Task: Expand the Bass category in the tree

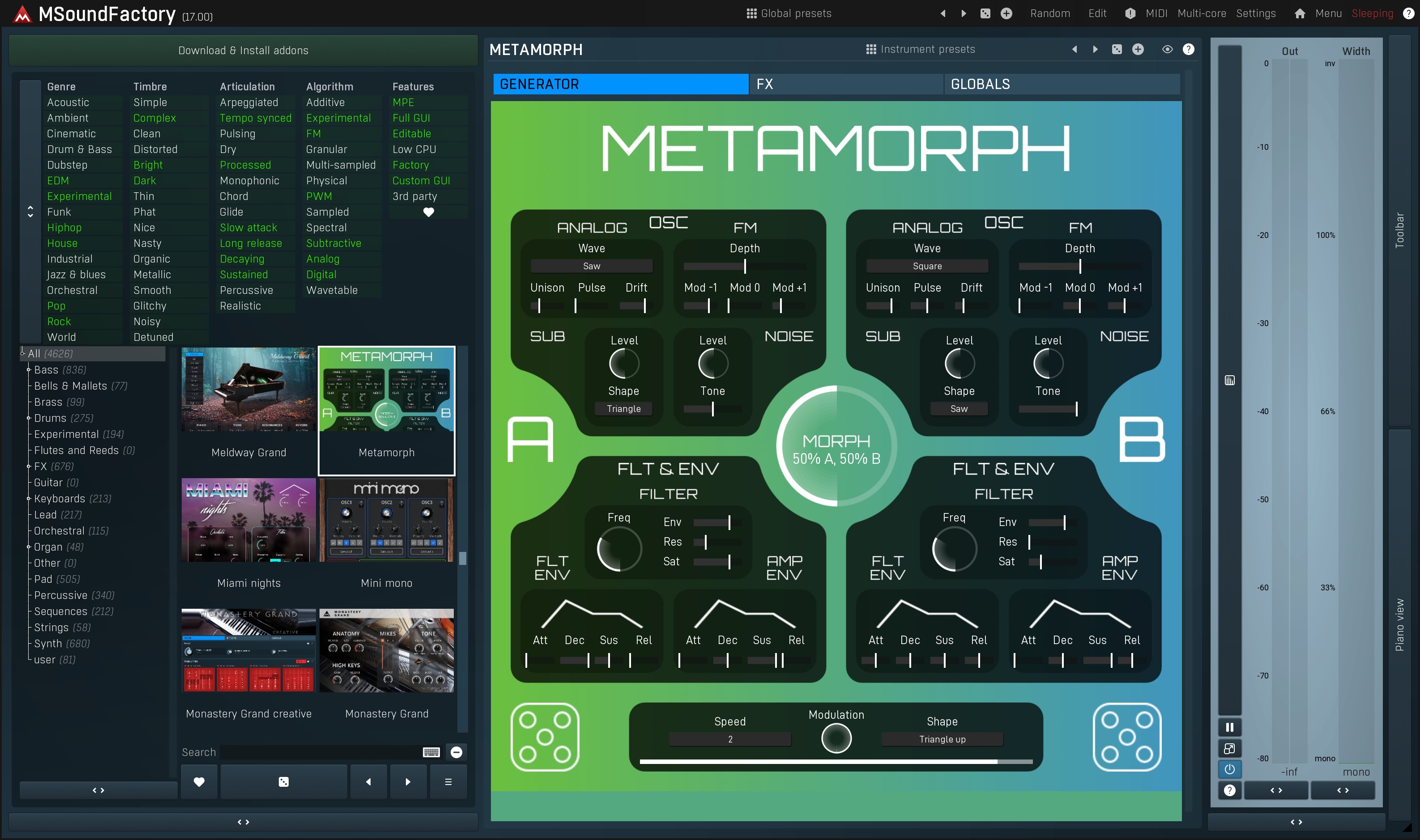Action: pos(28,369)
